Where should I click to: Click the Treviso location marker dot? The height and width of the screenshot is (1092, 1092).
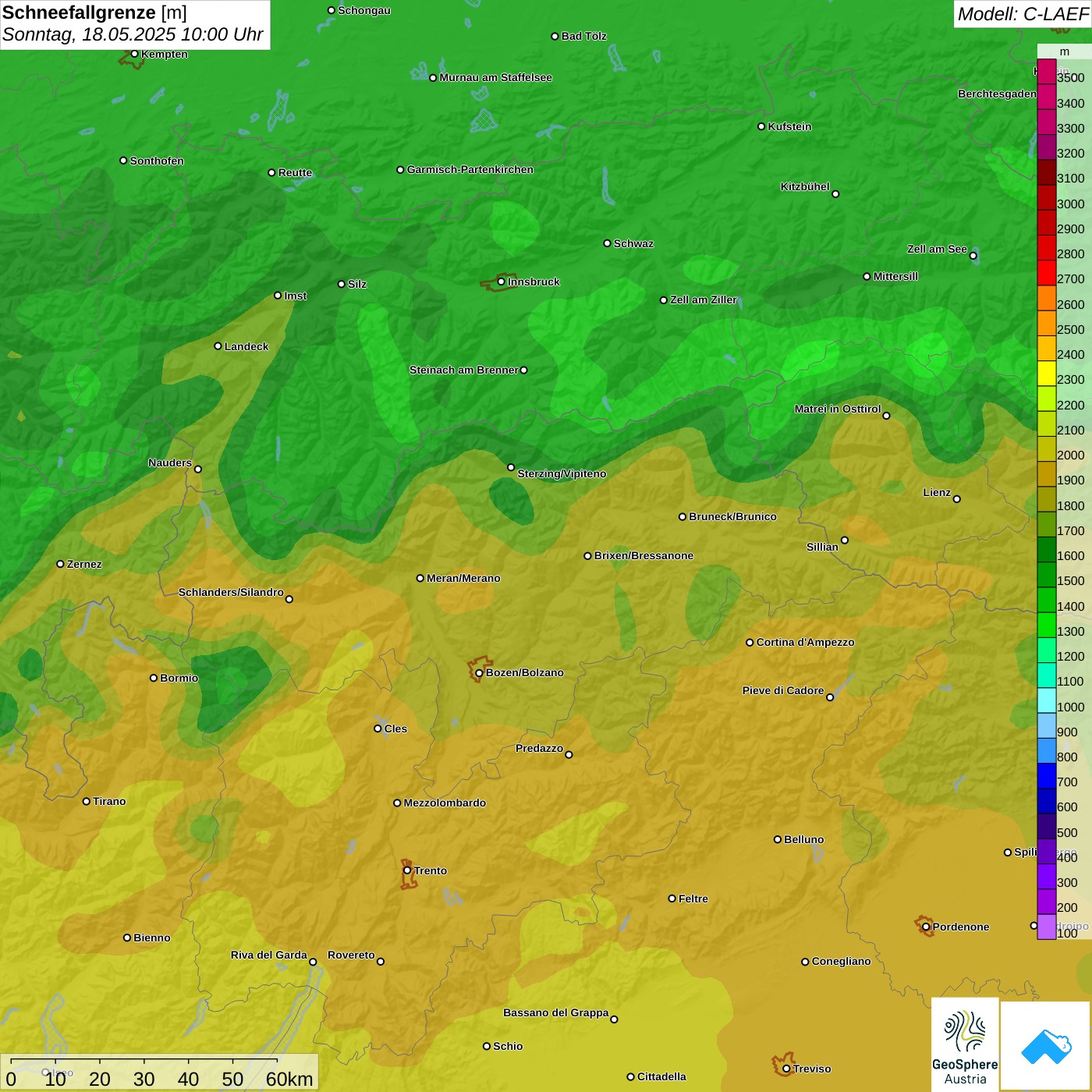787,1069
